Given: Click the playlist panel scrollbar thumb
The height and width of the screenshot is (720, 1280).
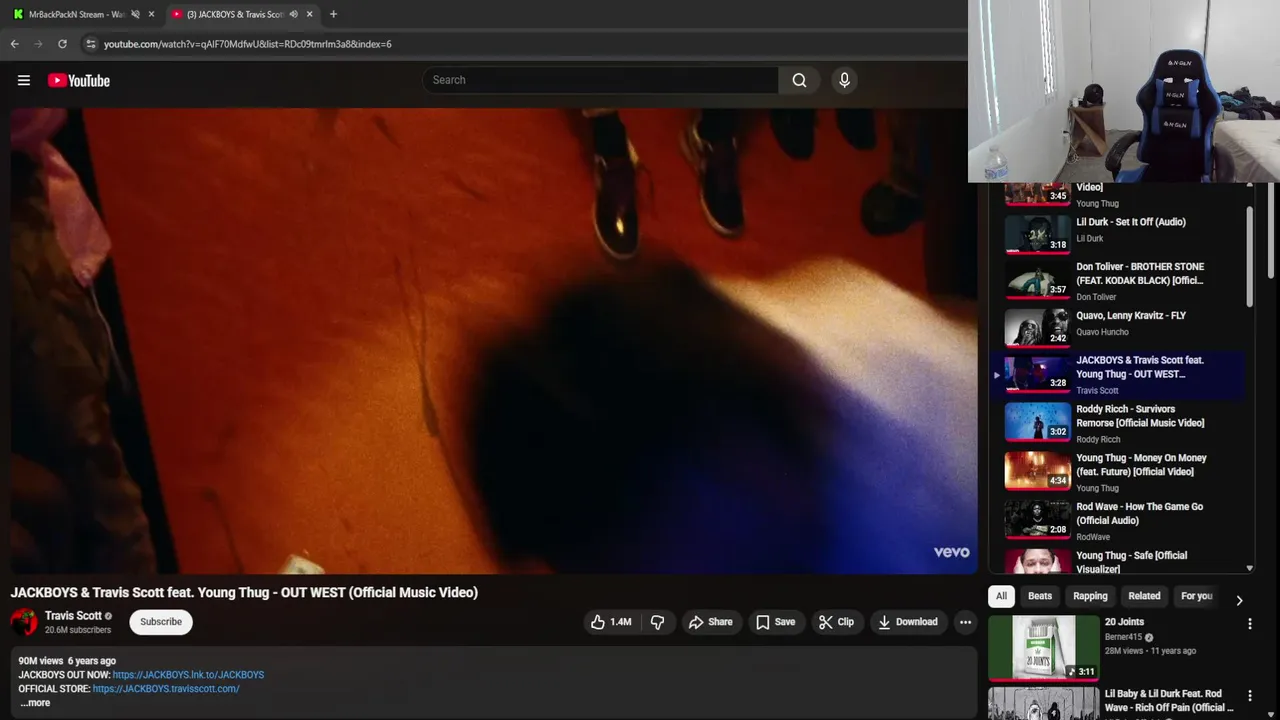Looking at the screenshot, I should click(x=1249, y=257).
